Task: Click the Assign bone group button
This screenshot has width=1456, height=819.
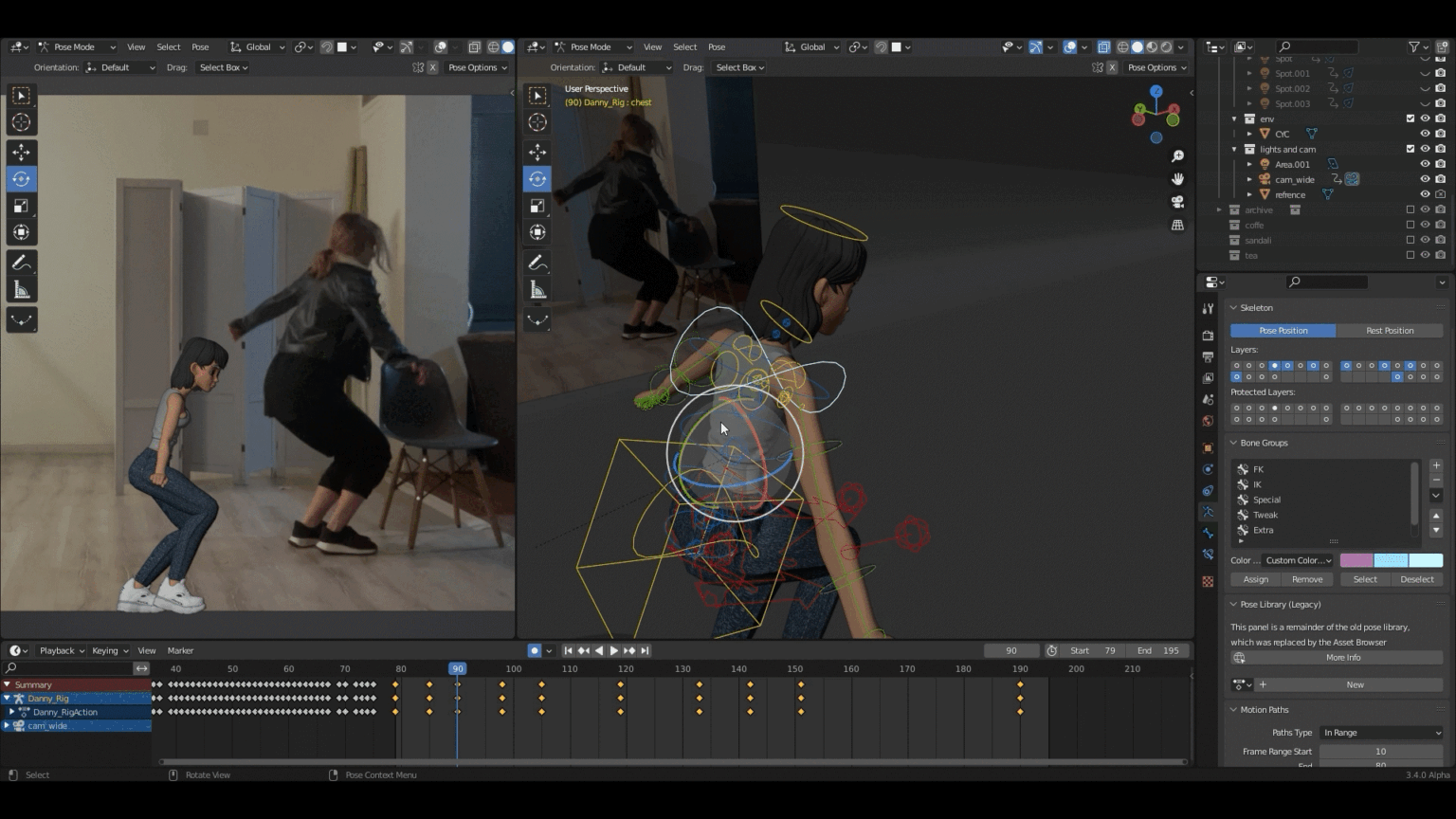Action: coord(1255,579)
